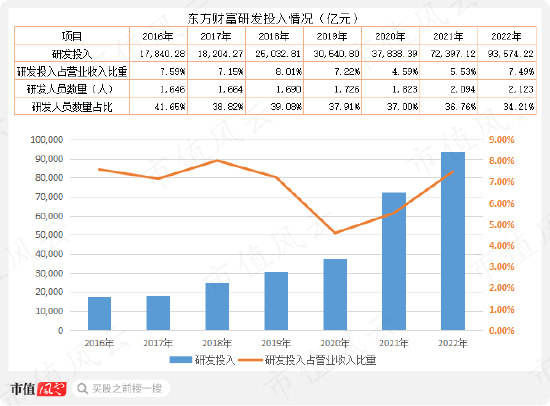
Task: Click the 研发投入占营业收入比重 legend label text
Action: pos(320,360)
